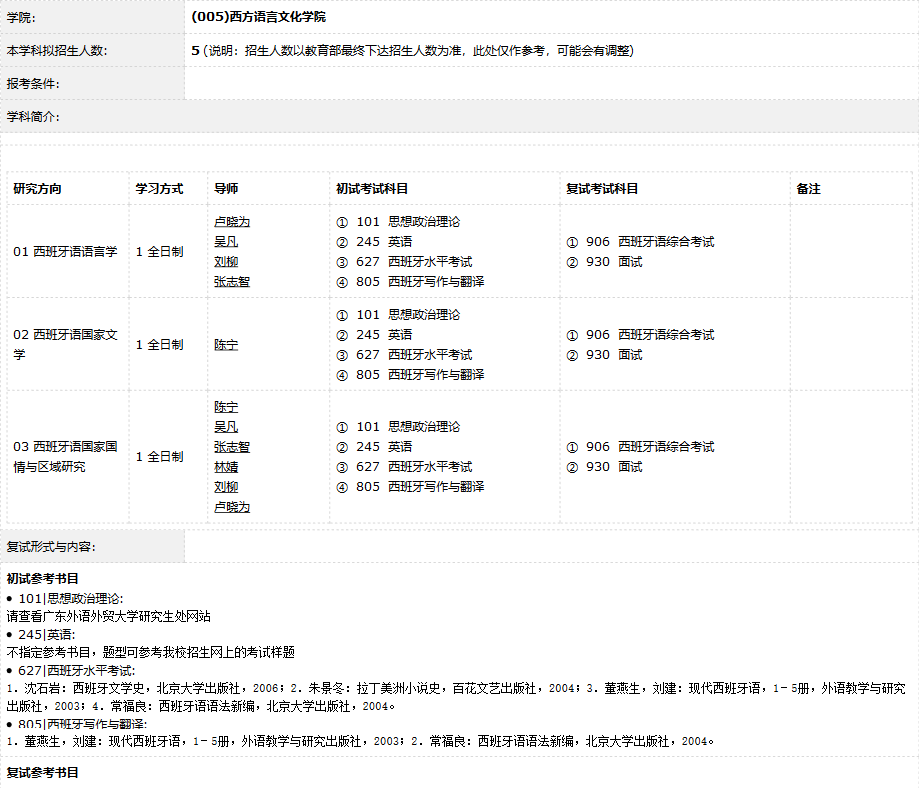Click the 初试参考书目 heading
This screenshot has width=919, height=788.
tap(43, 578)
